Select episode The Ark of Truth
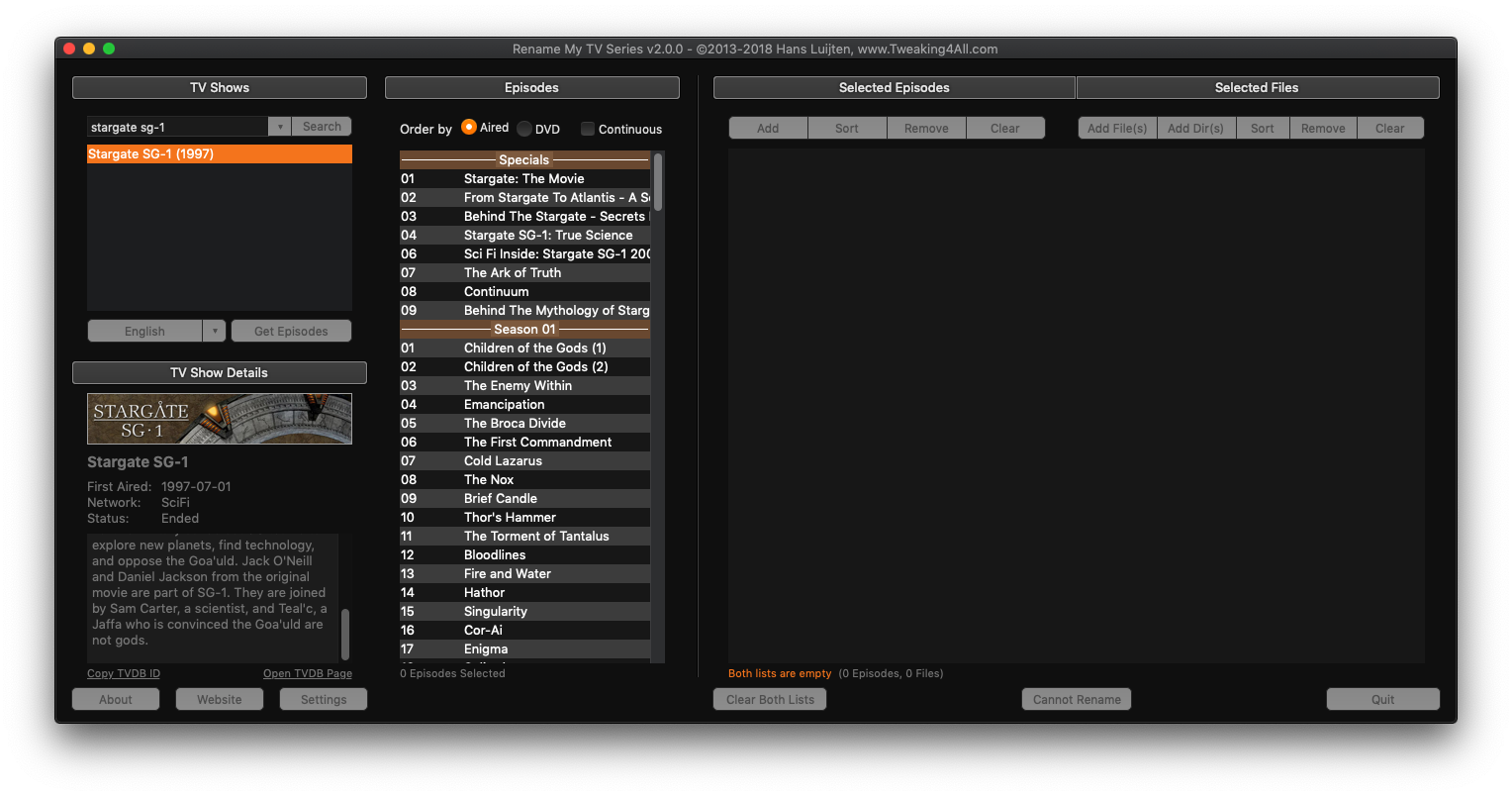Image resolution: width=1512 pixels, height=796 pixels. coord(524,272)
